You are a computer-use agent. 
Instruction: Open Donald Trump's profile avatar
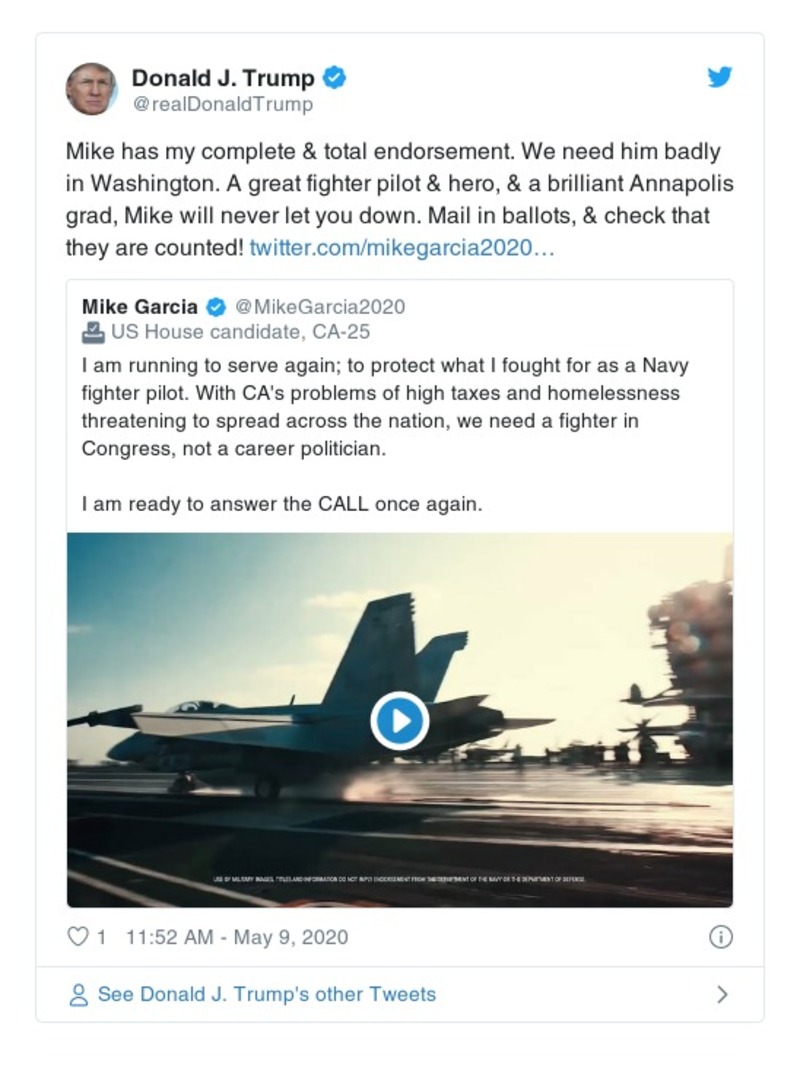[x=92, y=89]
